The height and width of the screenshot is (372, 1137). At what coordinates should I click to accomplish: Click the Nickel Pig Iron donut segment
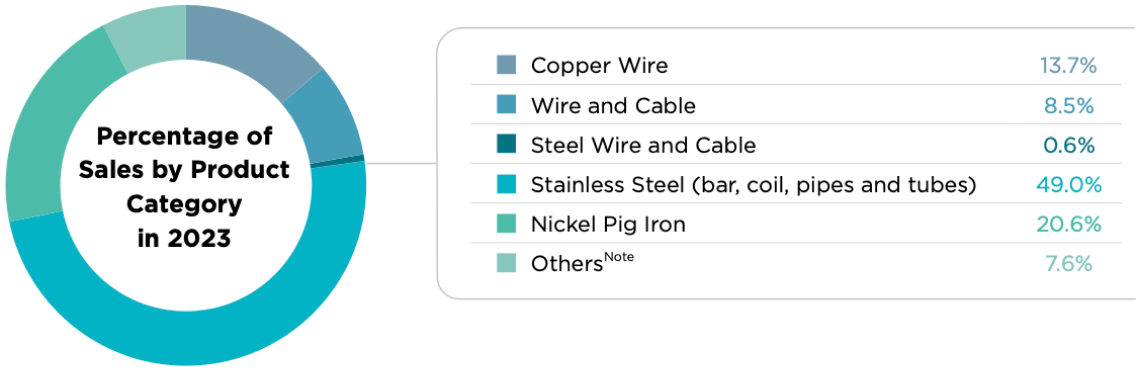[44, 131]
